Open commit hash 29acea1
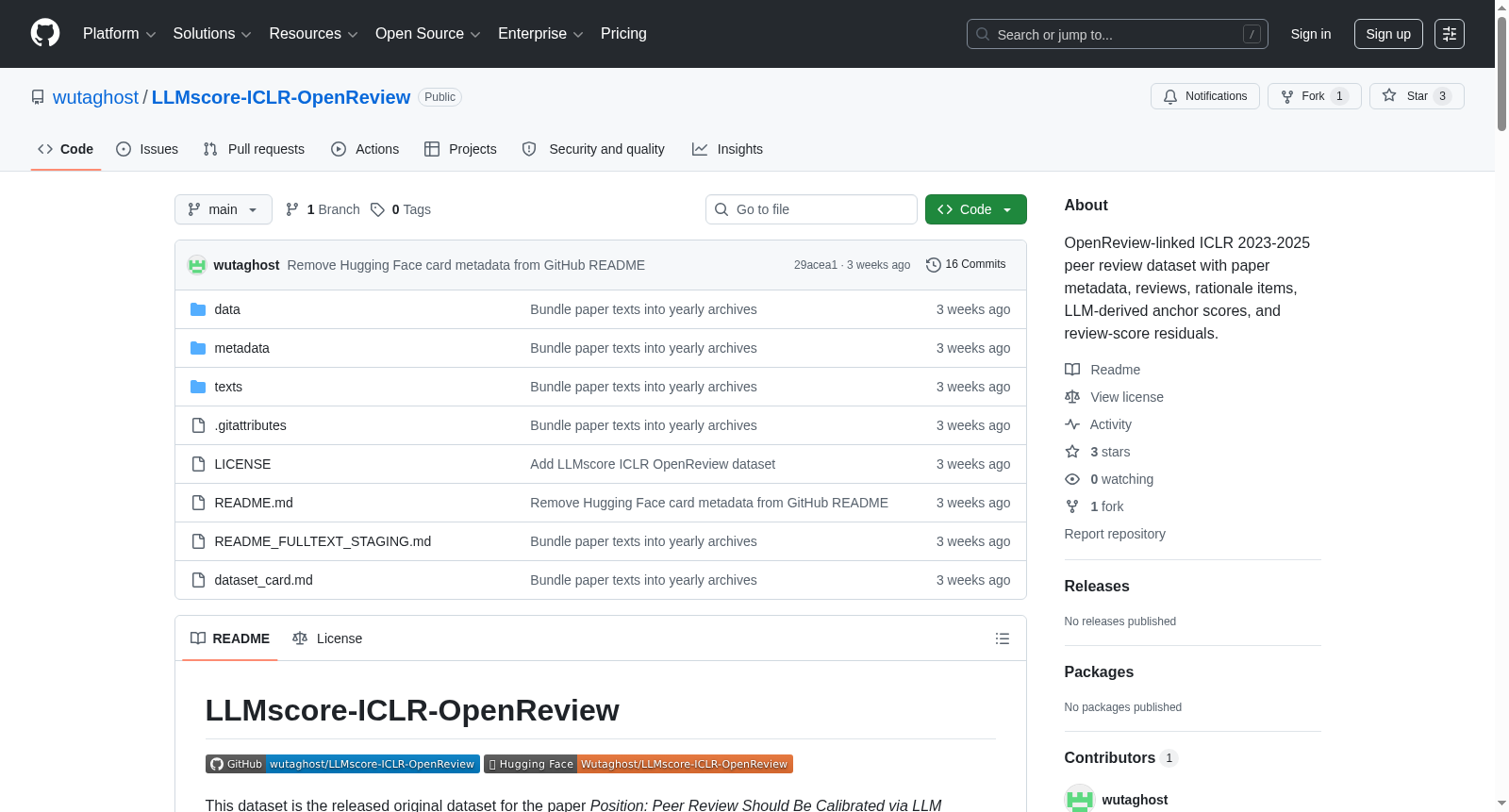 [x=816, y=265]
